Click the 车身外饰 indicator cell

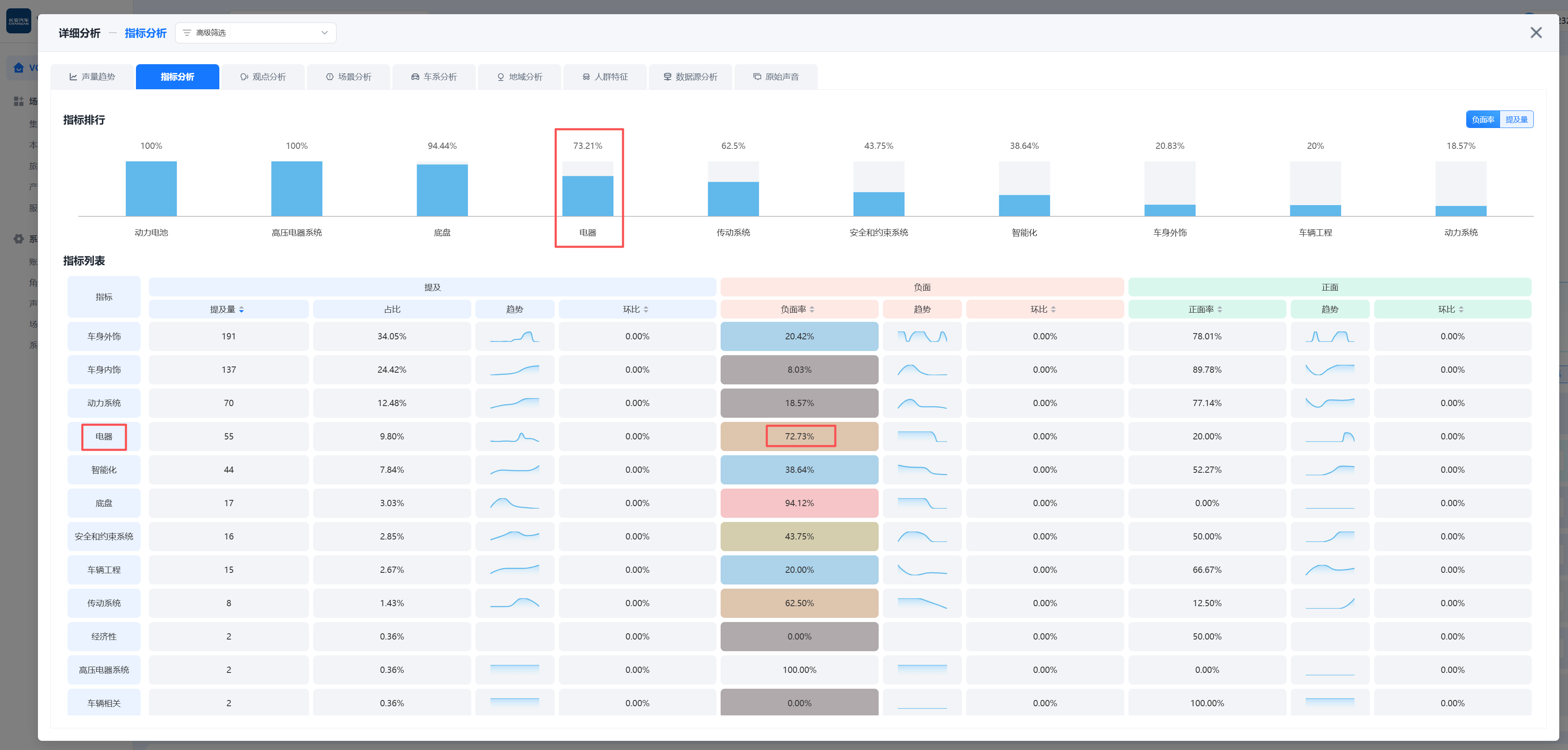[x=104, y=336]
